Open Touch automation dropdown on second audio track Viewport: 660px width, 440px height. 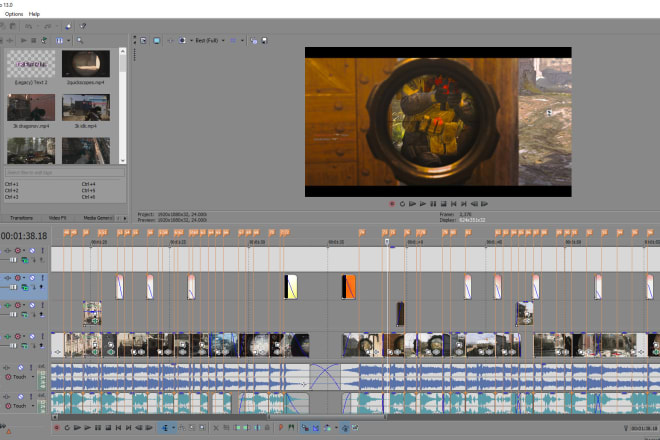point(33,406)
